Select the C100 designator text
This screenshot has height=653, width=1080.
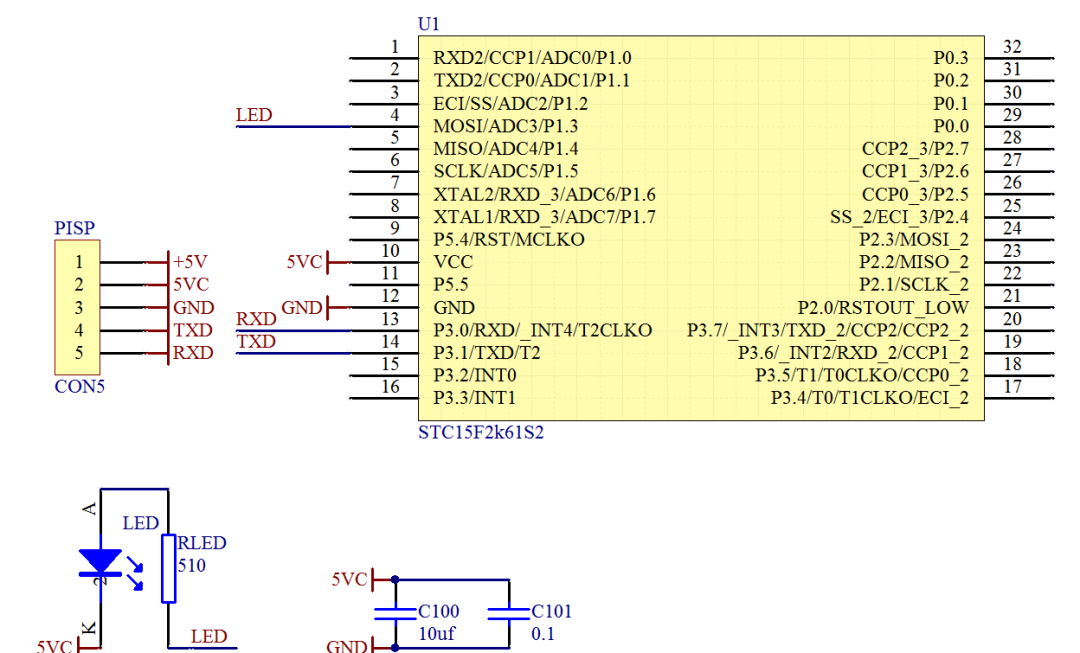coord(439,611)
